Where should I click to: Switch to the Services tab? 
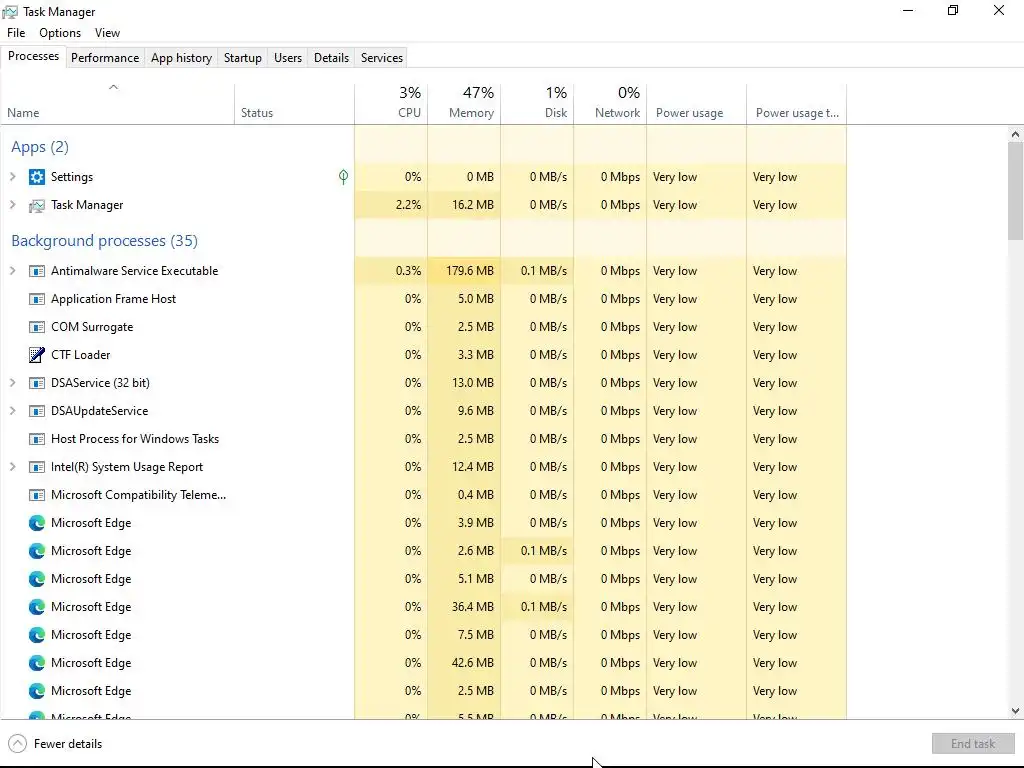(382, 58)
